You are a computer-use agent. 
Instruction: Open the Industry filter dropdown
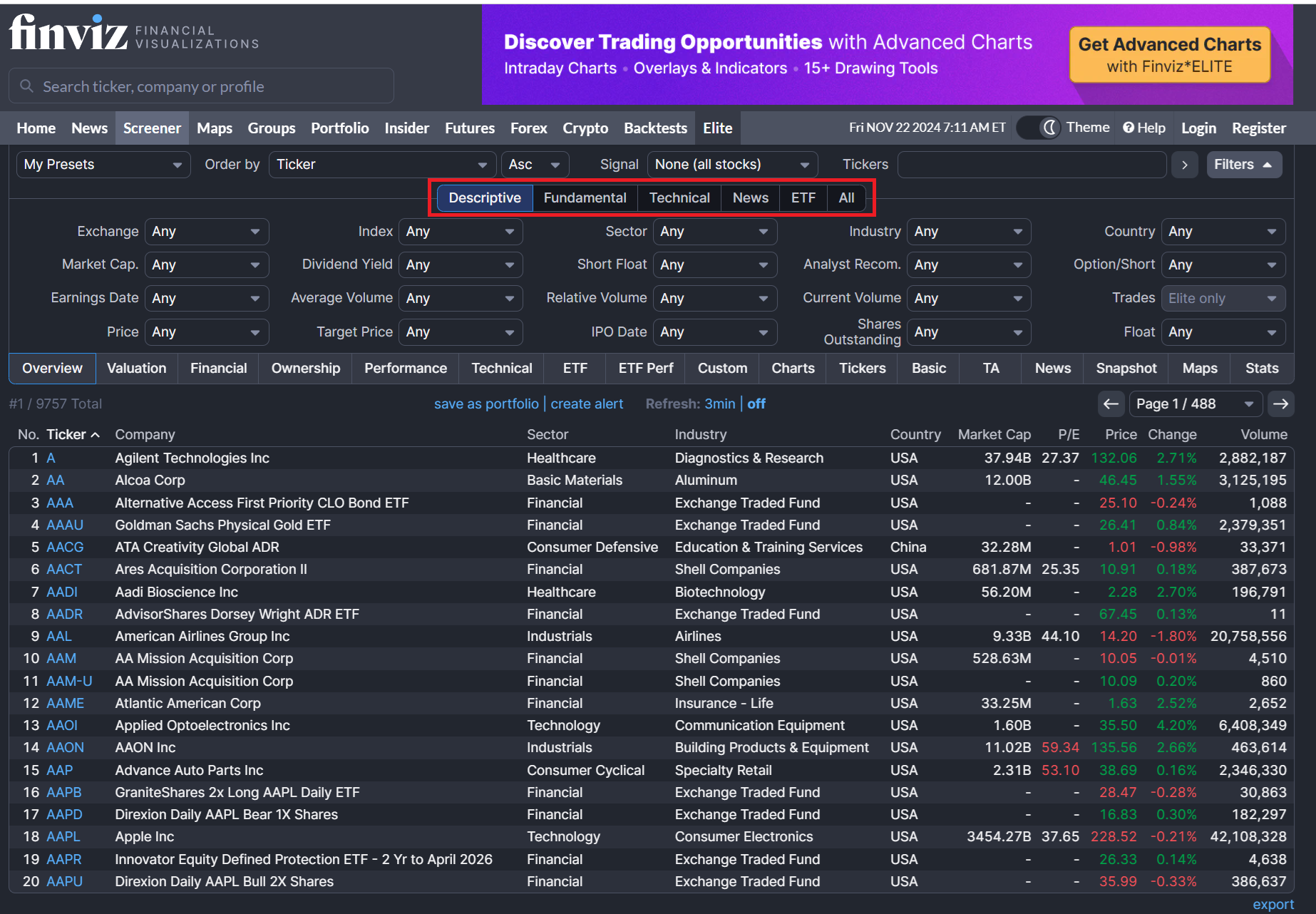pos(969,232)
